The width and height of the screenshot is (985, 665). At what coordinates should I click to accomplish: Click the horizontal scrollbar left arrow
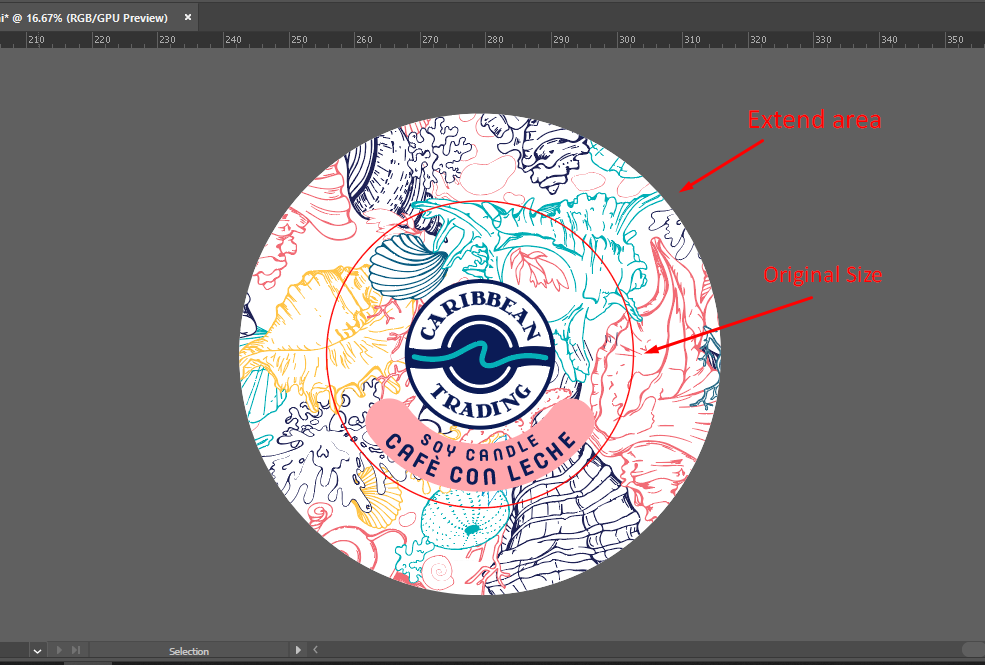pyautogui.click(x=315, y=650)
